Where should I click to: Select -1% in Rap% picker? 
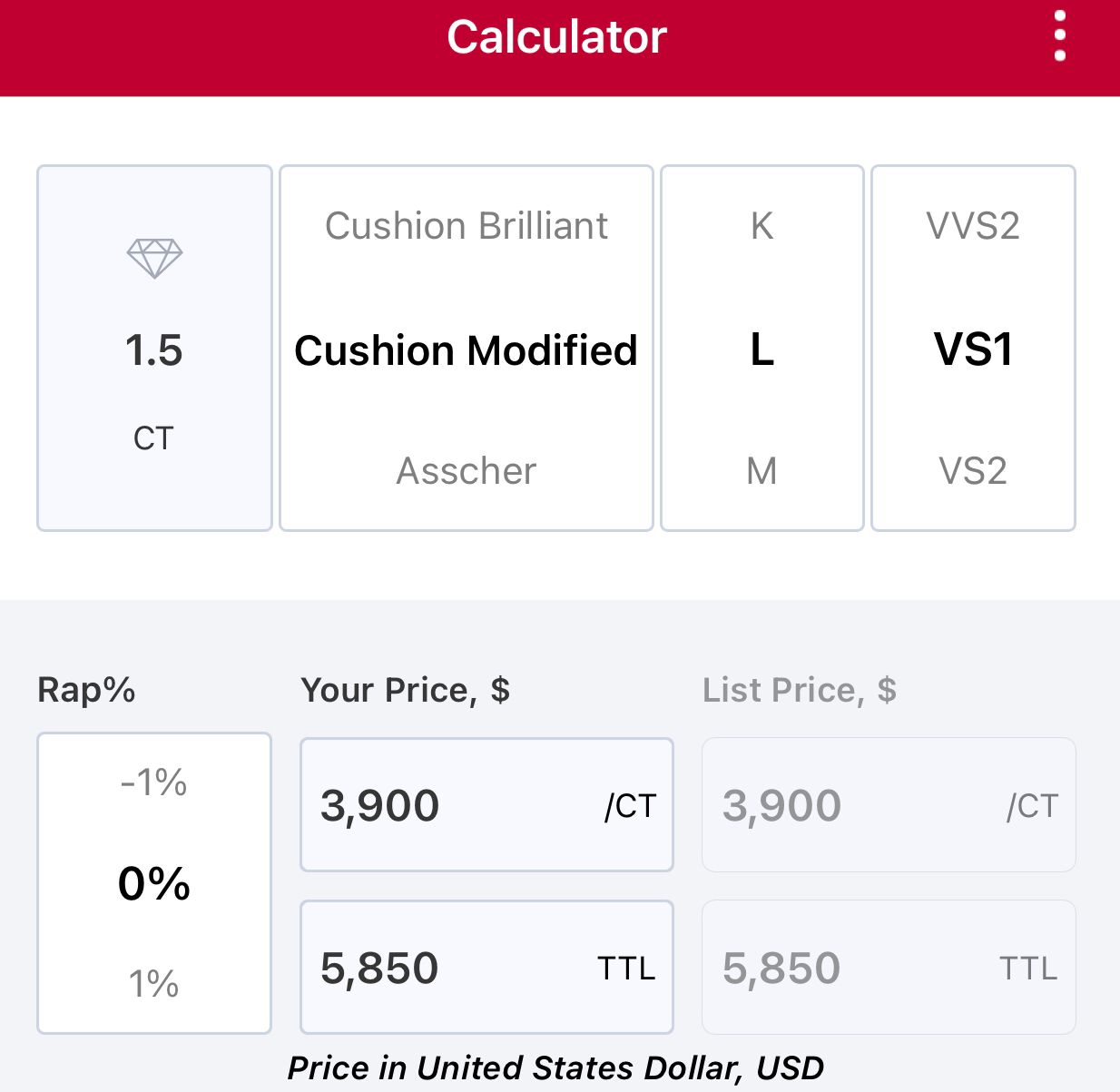click(x=154, y=782)
